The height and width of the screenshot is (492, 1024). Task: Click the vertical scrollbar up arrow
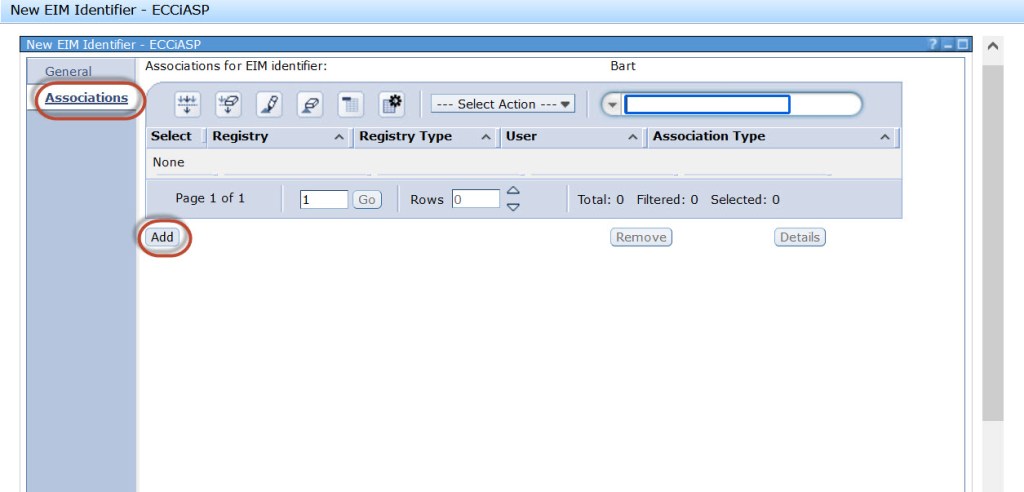coord(992,46)
